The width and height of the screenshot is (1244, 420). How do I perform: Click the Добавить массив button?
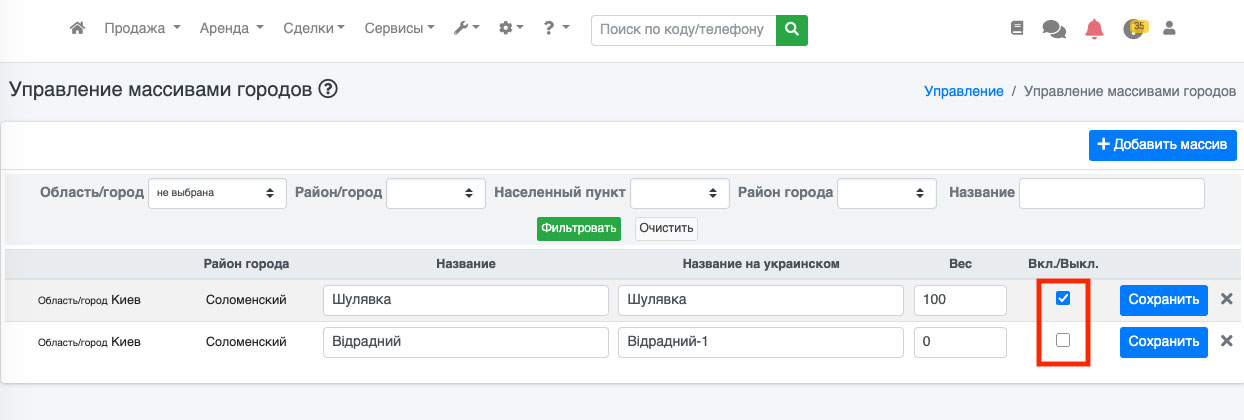coord(1162,145)
